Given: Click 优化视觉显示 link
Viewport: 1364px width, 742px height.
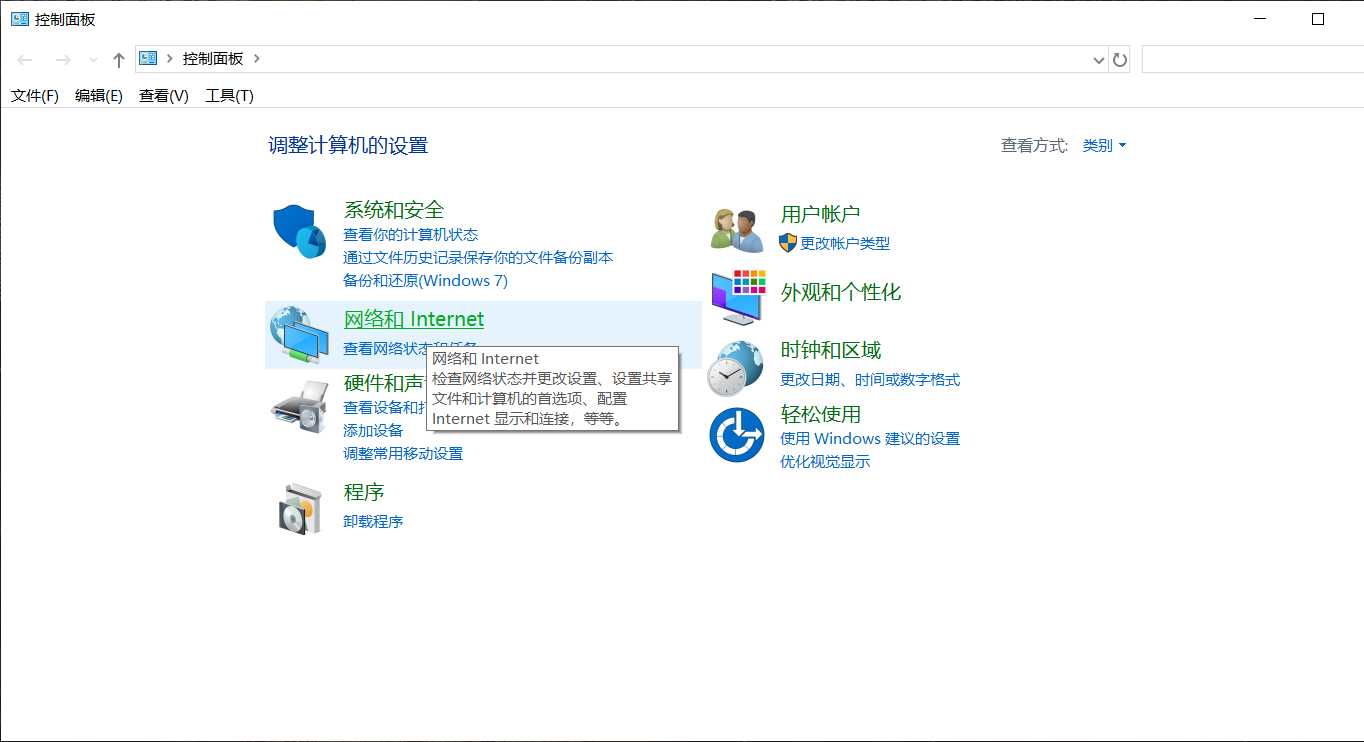Looking at the screenshot, I should [x=825, y=461].
